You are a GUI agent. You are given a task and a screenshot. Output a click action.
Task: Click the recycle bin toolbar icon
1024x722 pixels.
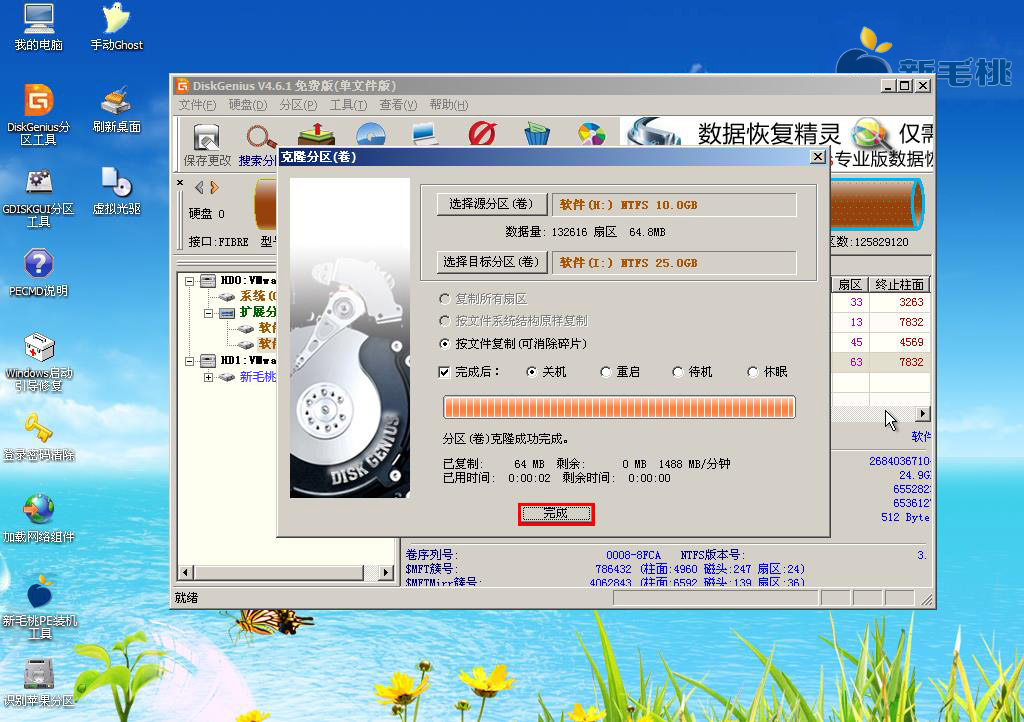coord(537,134)
